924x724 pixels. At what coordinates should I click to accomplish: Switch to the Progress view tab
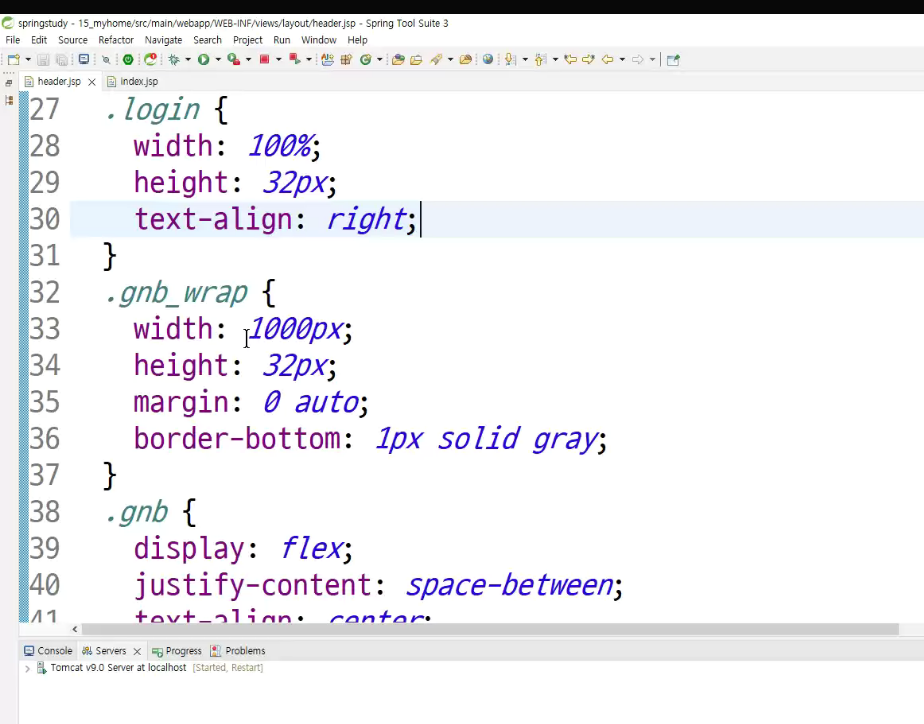coord(177,651)
